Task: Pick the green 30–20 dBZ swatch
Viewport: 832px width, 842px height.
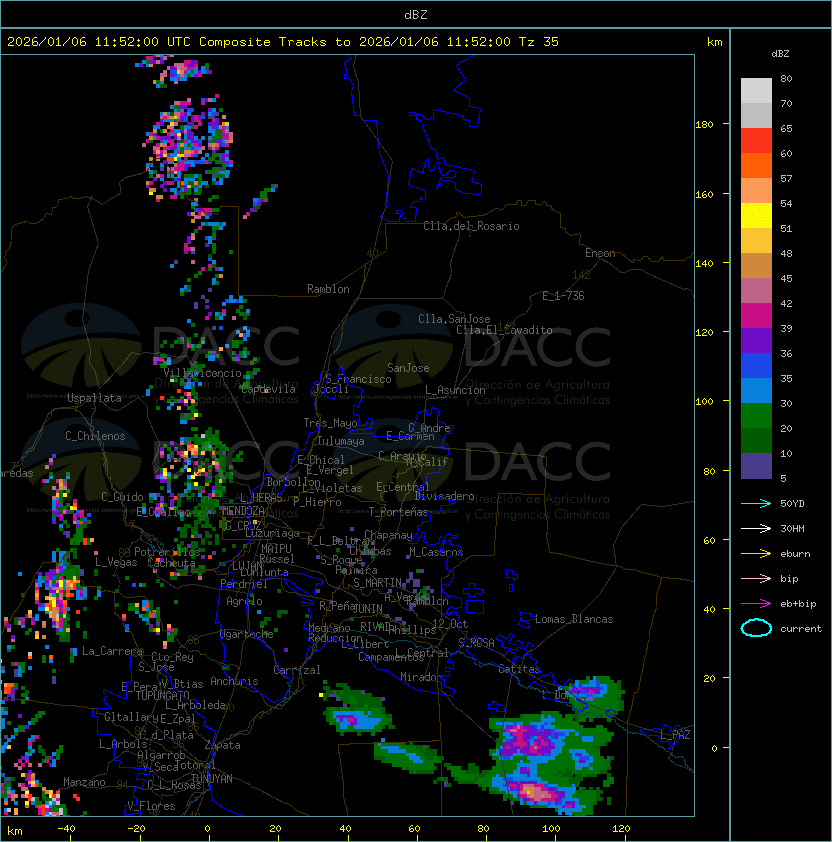Action: (x=756, y=416)
